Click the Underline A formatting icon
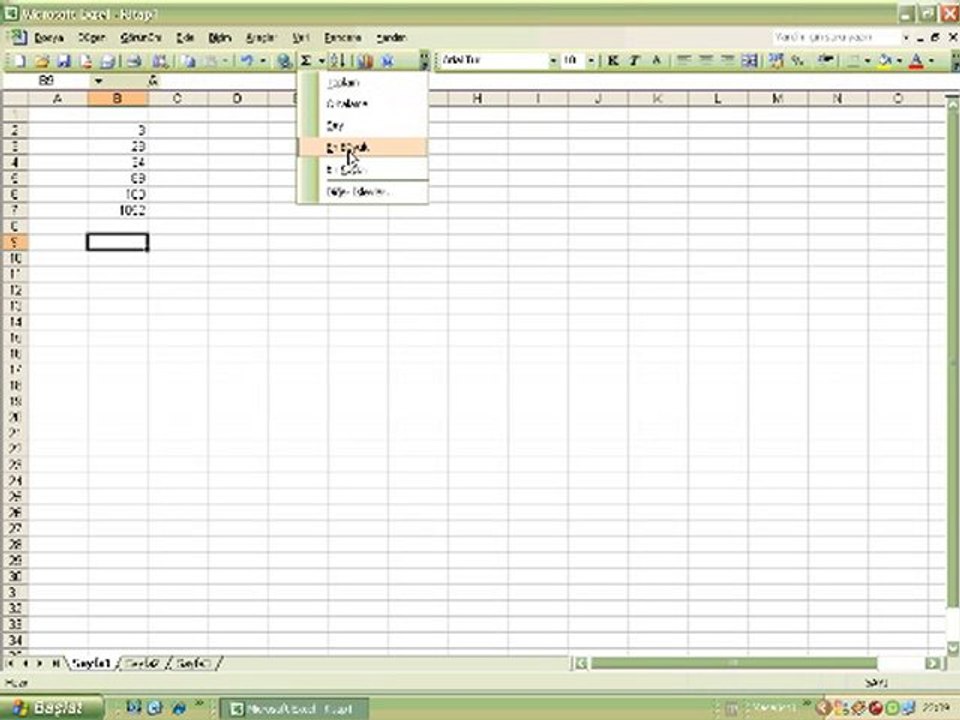960x720 pixels. pyautogui.click(x=656, y=60)
